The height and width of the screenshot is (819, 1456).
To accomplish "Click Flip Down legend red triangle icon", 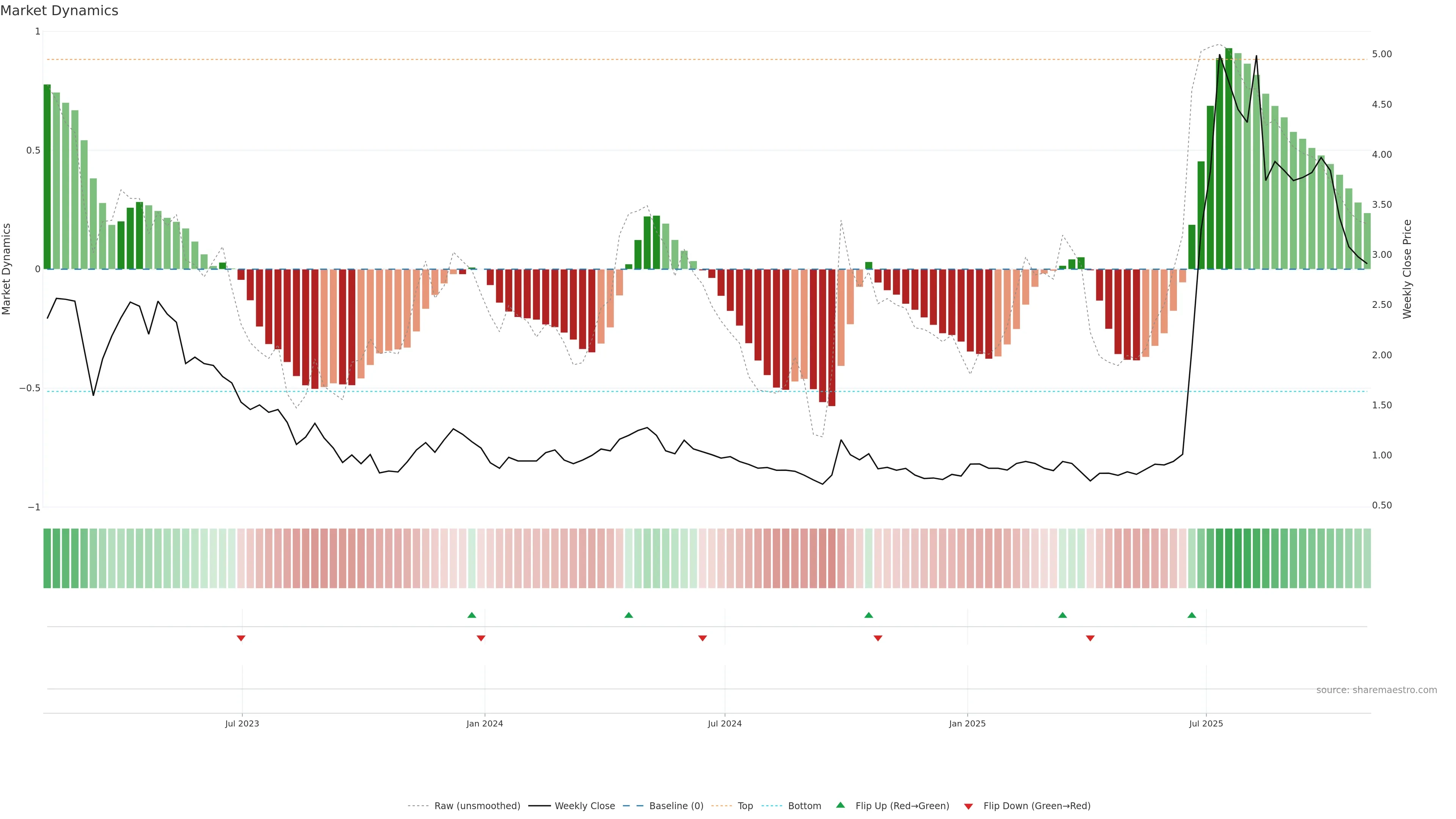I will tap(968, 806).
